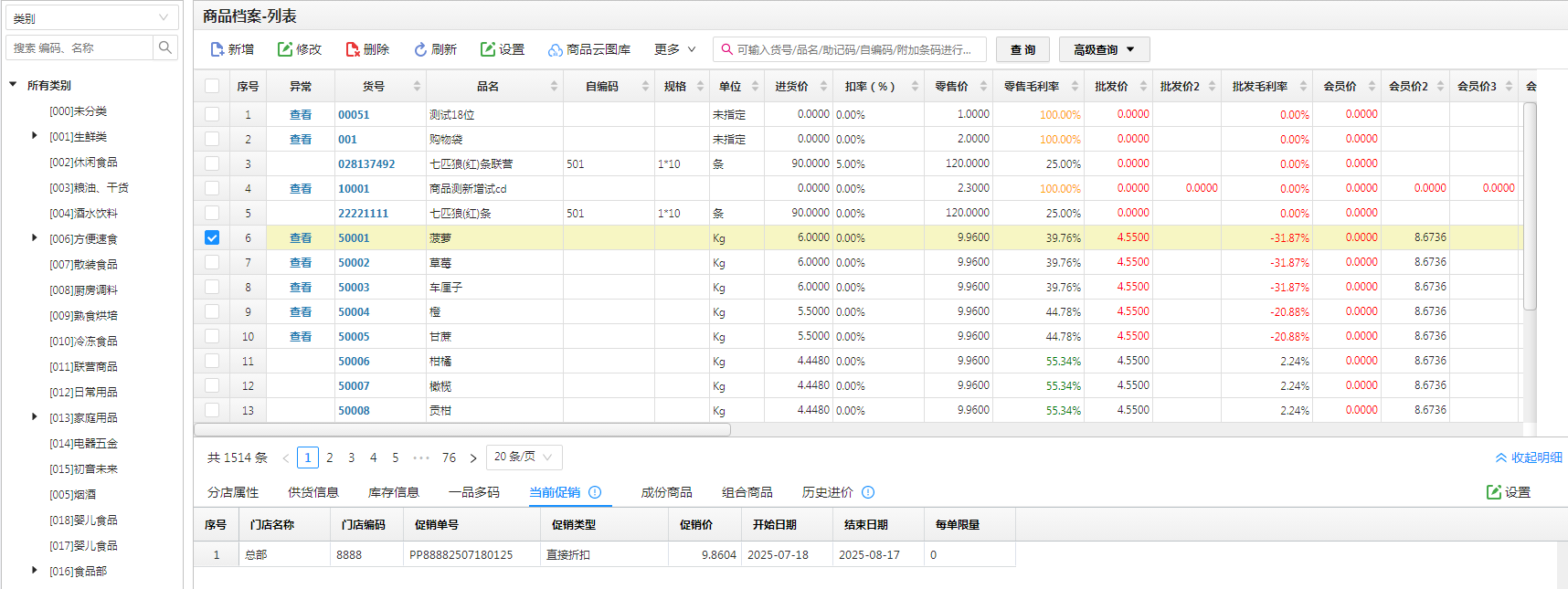Open the 更多 dropdown menu
Viewport: 1568px width, 589px height.
pos(674,49)
